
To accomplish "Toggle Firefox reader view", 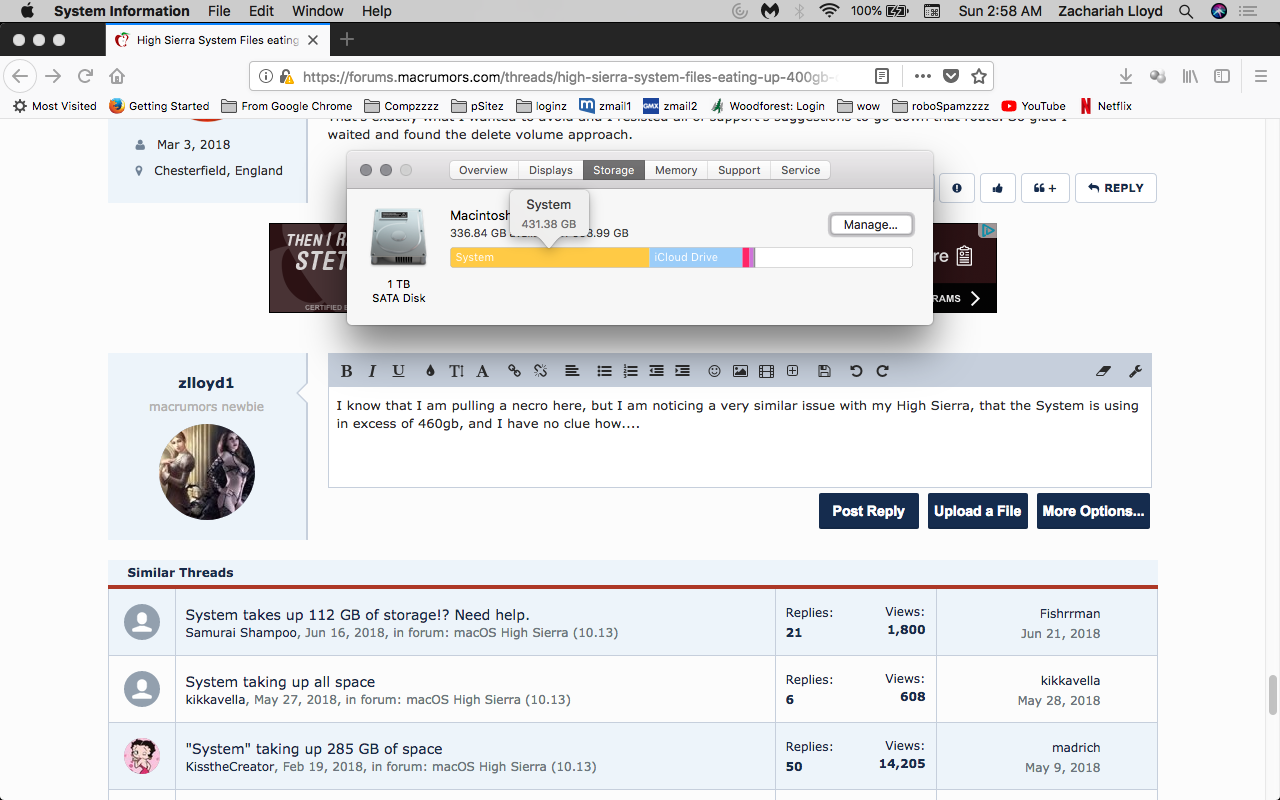I will coord(882,76).
